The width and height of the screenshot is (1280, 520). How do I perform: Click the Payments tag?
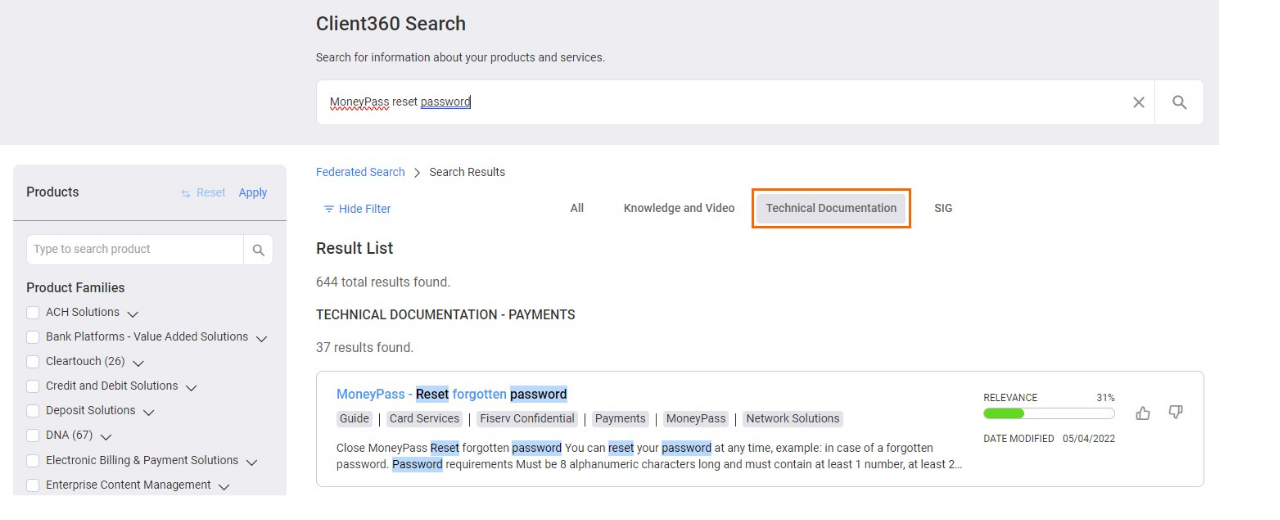(x=620, y=419)
